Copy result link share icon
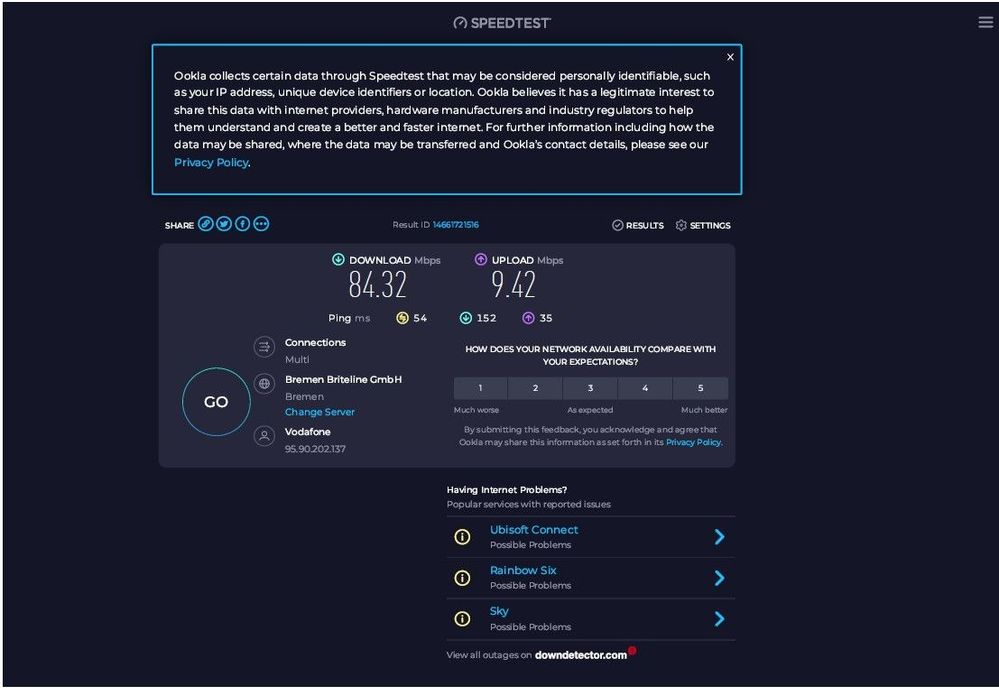 point(205,224)
